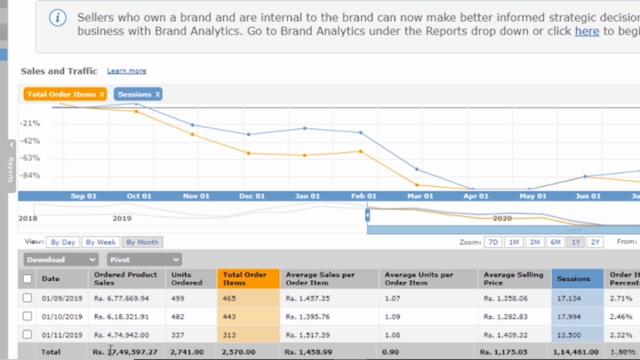Click the total sessions 1,14,461.00
The width and height of the screenshot is (640, 360).
576,352
